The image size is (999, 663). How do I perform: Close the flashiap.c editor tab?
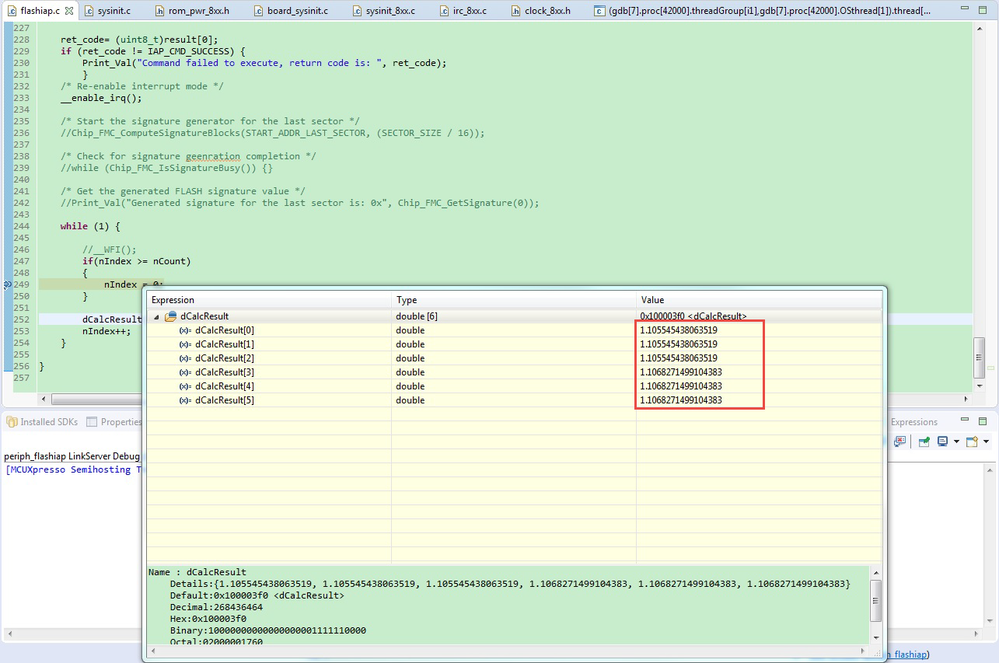(69, 11)
